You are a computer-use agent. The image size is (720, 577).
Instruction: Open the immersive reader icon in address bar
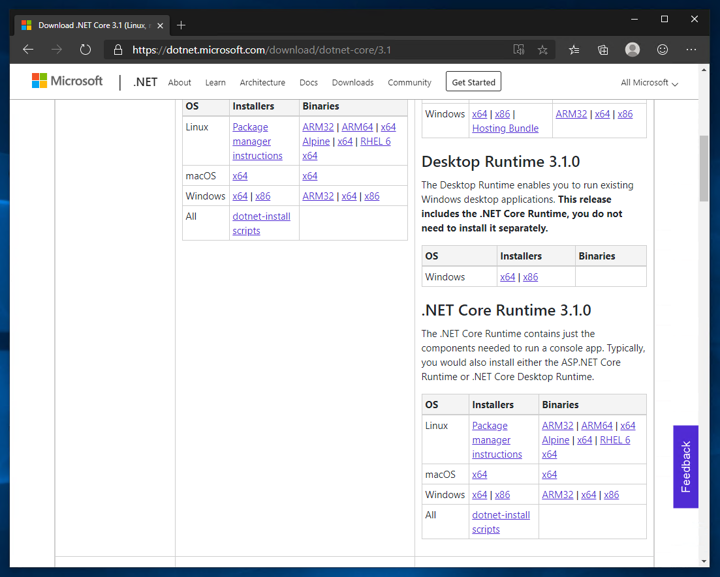[x=518, y=50]
